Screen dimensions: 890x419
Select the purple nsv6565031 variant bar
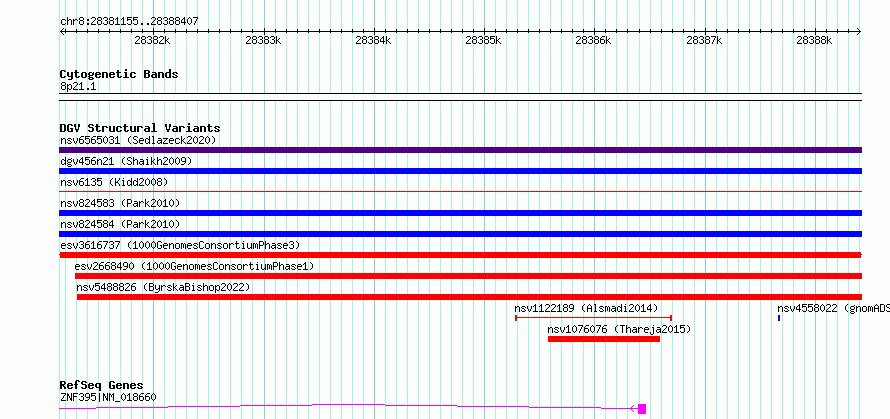460,150
